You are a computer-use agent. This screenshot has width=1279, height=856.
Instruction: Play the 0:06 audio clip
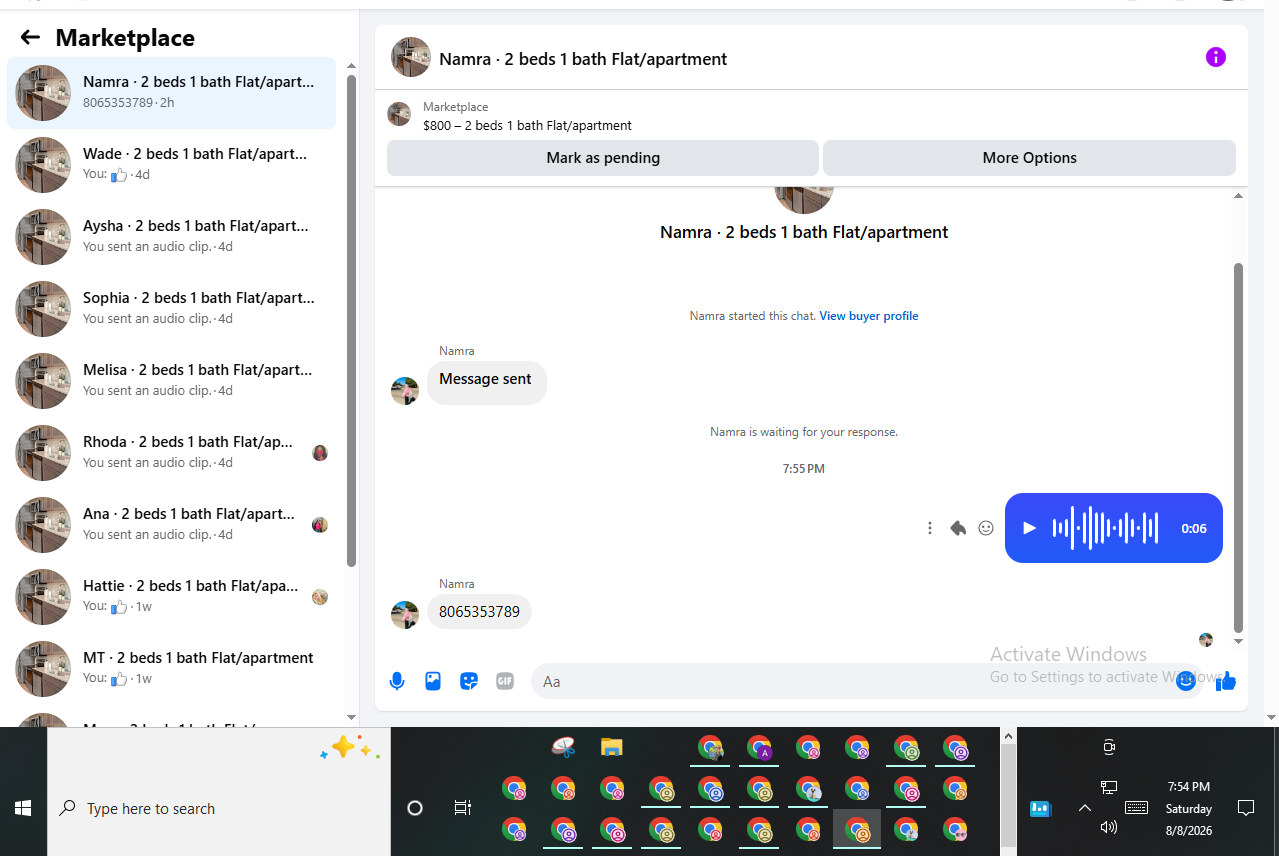click(1029, 528)
